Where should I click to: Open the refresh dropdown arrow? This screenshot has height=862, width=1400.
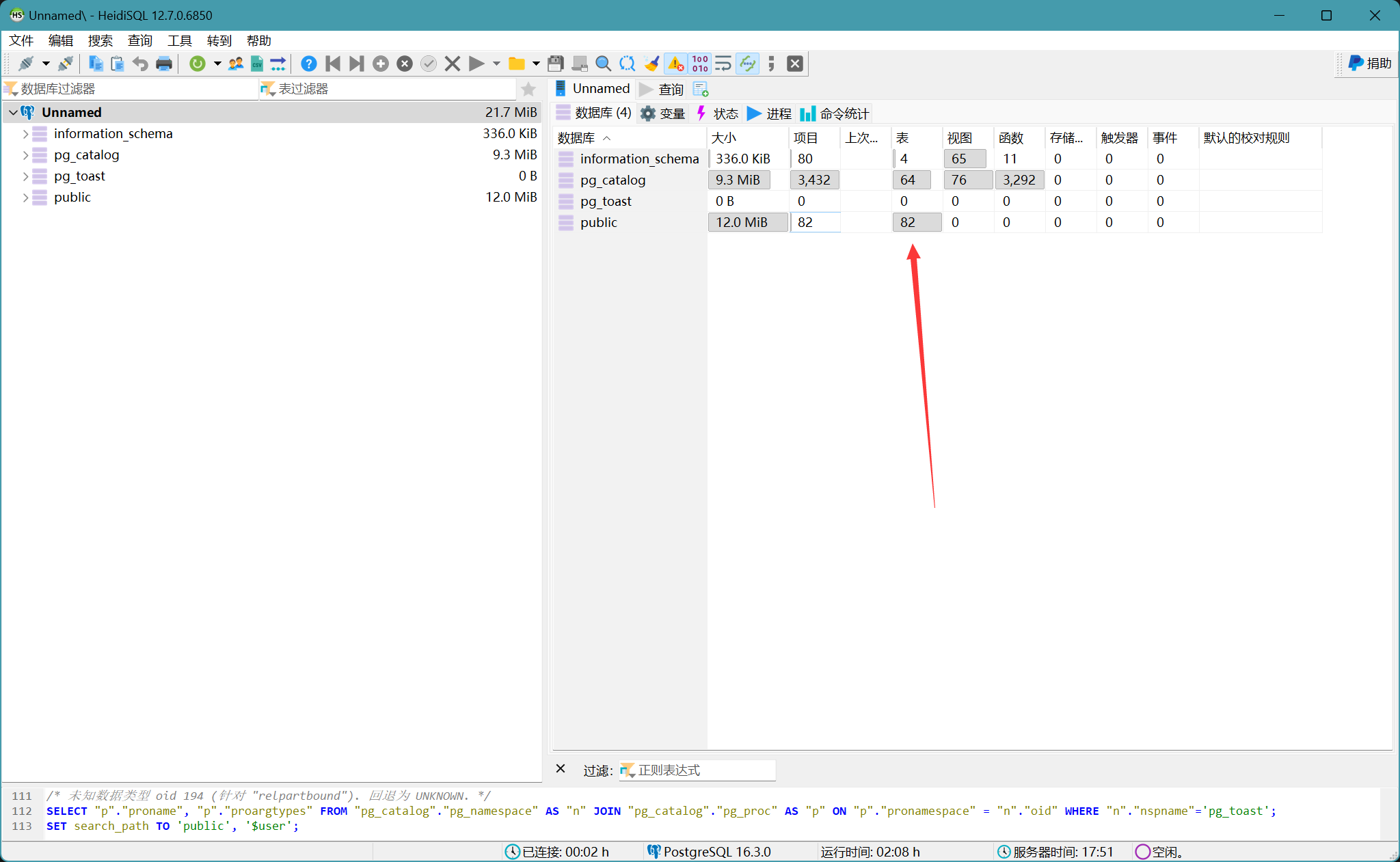[217, 64]
